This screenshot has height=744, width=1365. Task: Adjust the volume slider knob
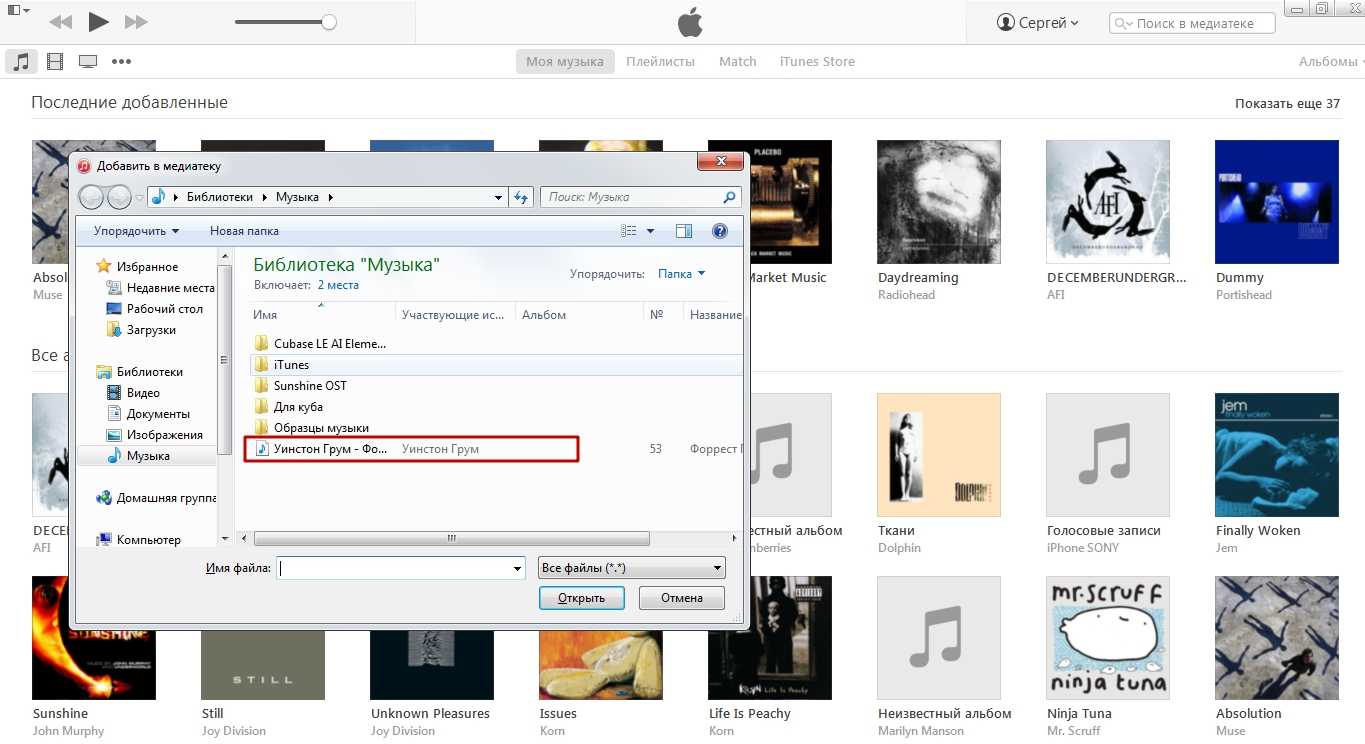328,22
